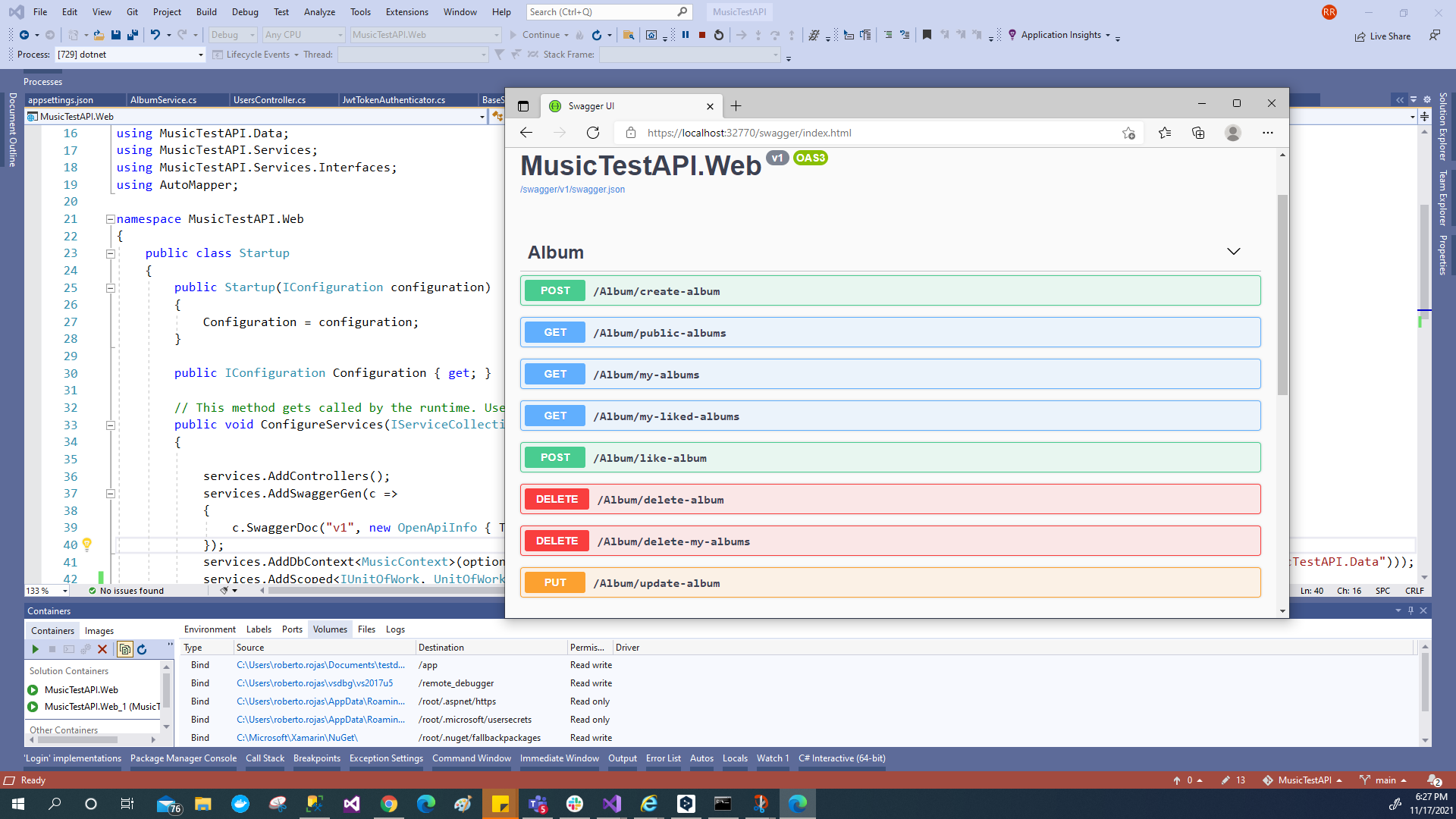Select MusicTestAPI.Web solution container
This screenshot has height=819, width=1456.
[x=81, y=690]
